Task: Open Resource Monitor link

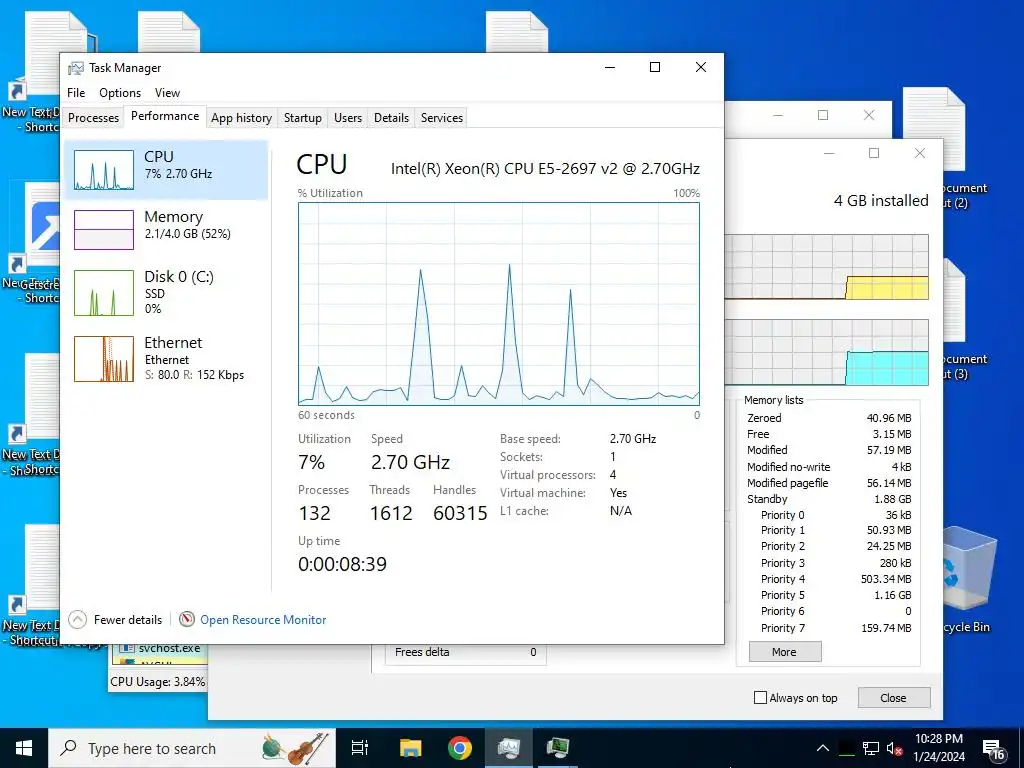Action: pos(263,620)
